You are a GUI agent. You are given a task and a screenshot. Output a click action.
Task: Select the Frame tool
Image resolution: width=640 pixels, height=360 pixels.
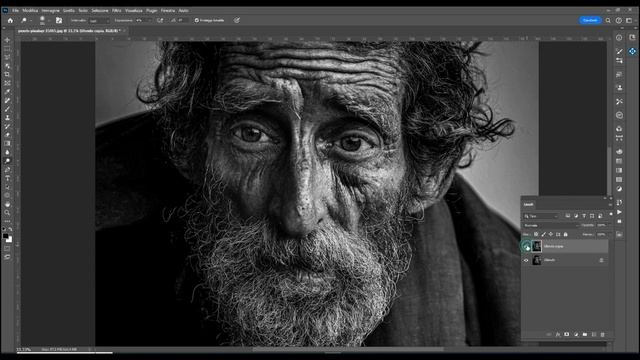coord(7,83)
